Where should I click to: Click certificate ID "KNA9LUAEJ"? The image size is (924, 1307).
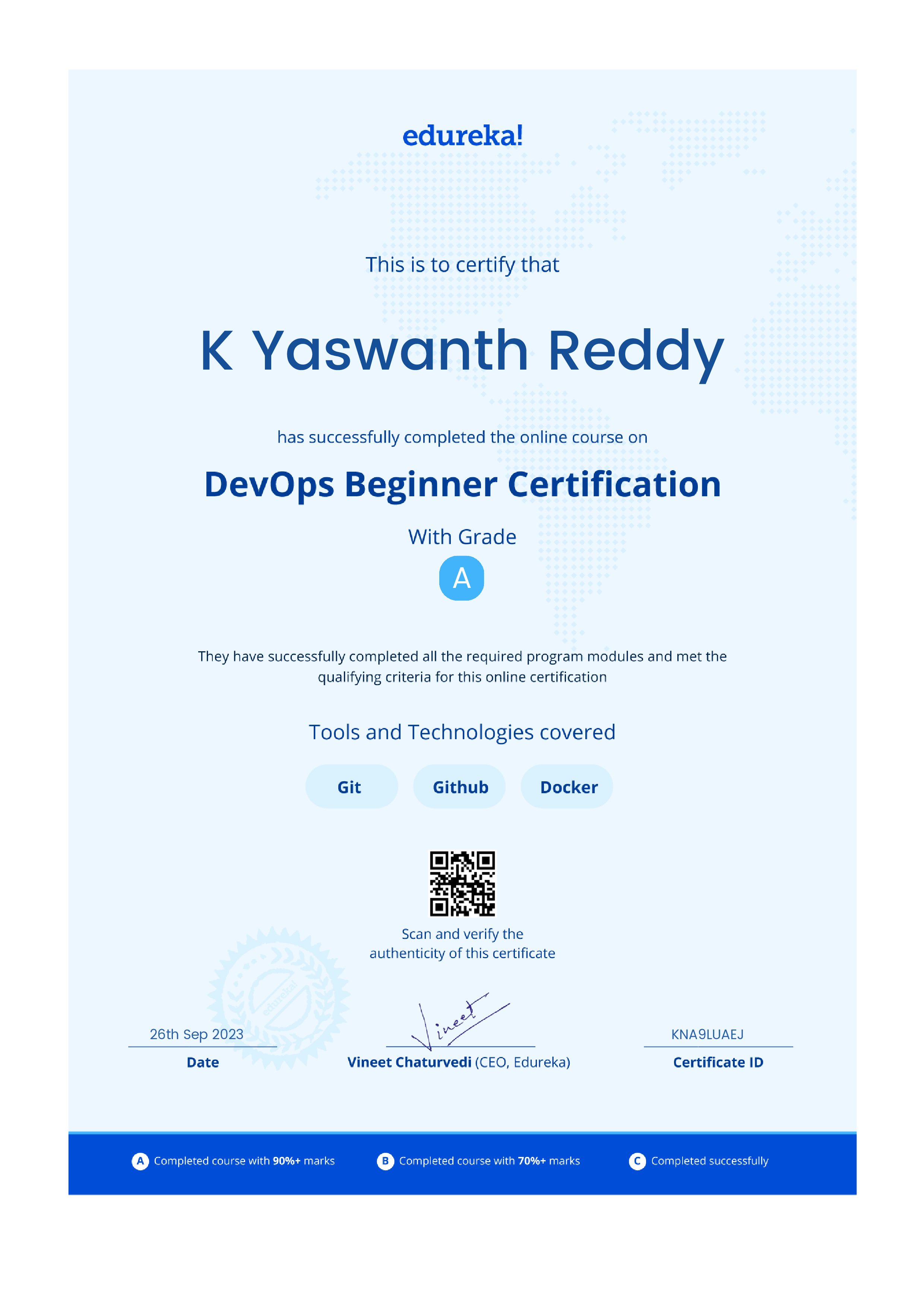tap(708, 1034)
